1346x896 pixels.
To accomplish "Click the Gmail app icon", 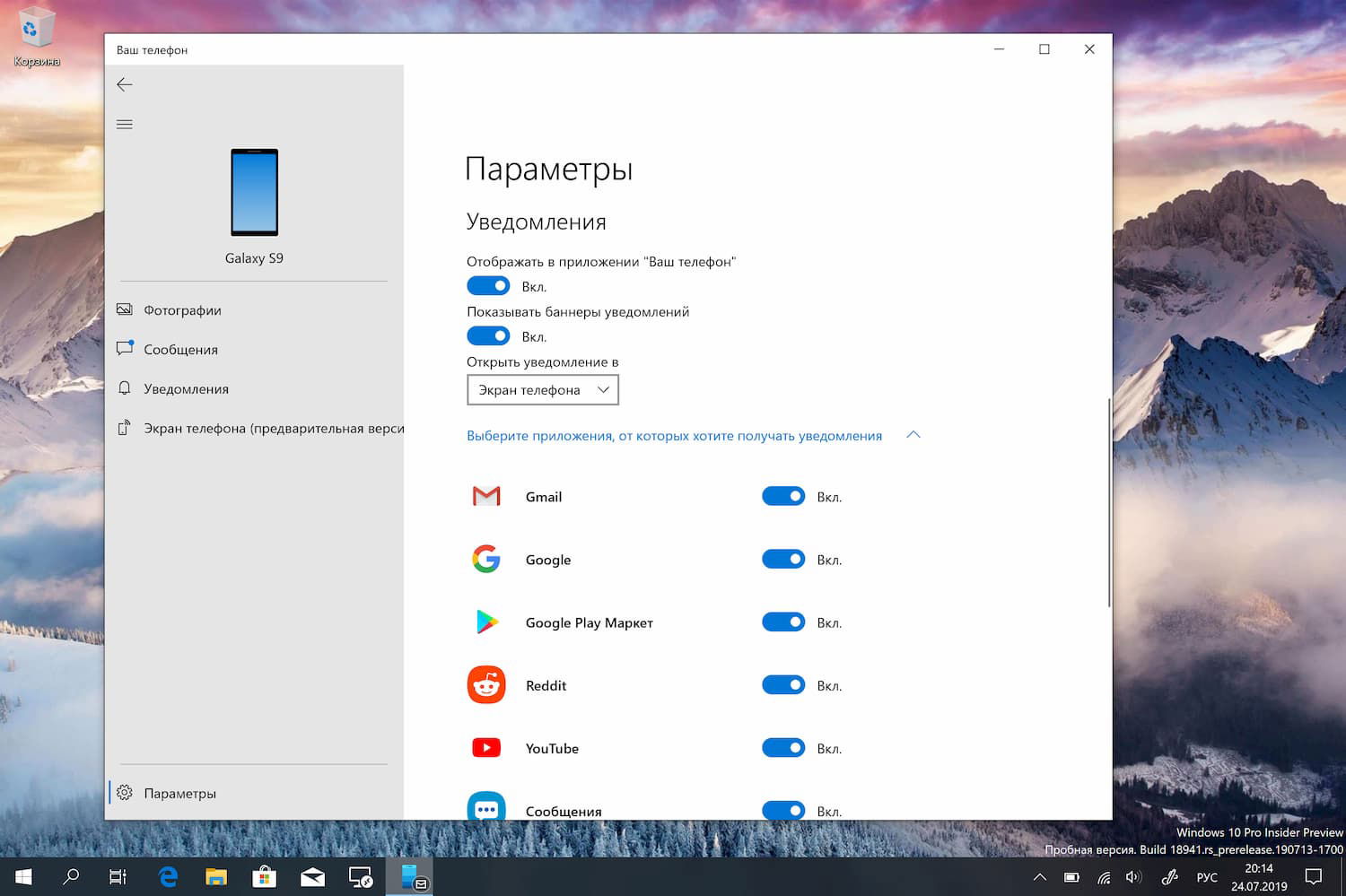I will (486, 496).
